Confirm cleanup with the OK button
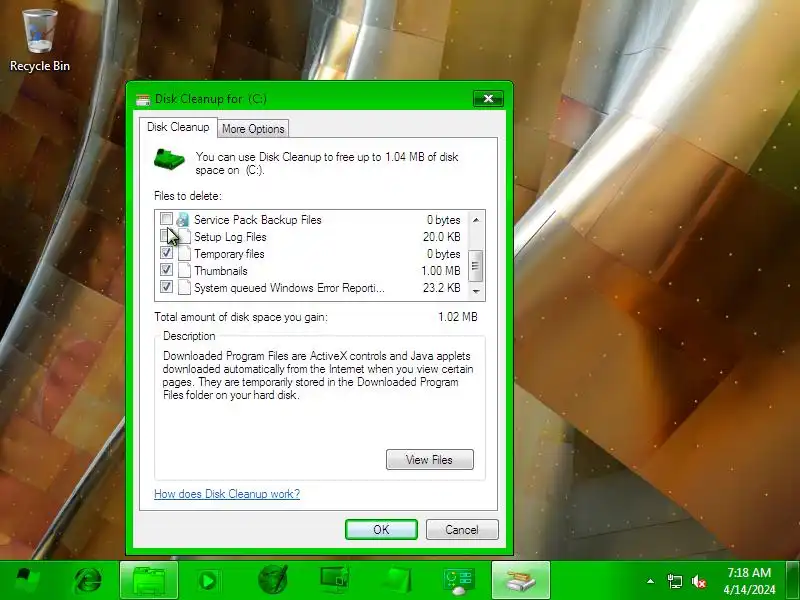The image size is (800, 600). click(x=381, y=530)
